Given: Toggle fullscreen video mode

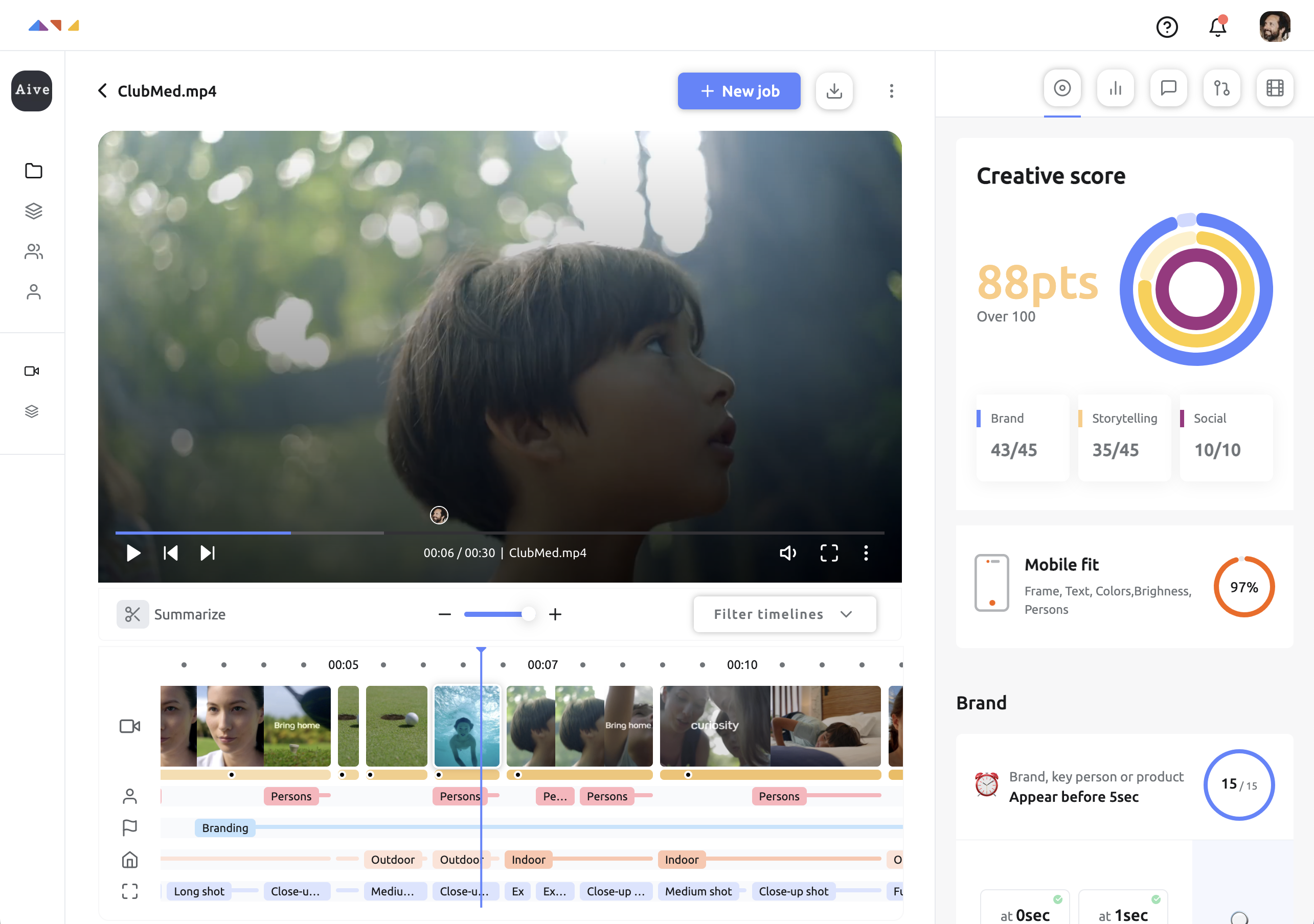Looking at the screenshot, I should point(829,552).
